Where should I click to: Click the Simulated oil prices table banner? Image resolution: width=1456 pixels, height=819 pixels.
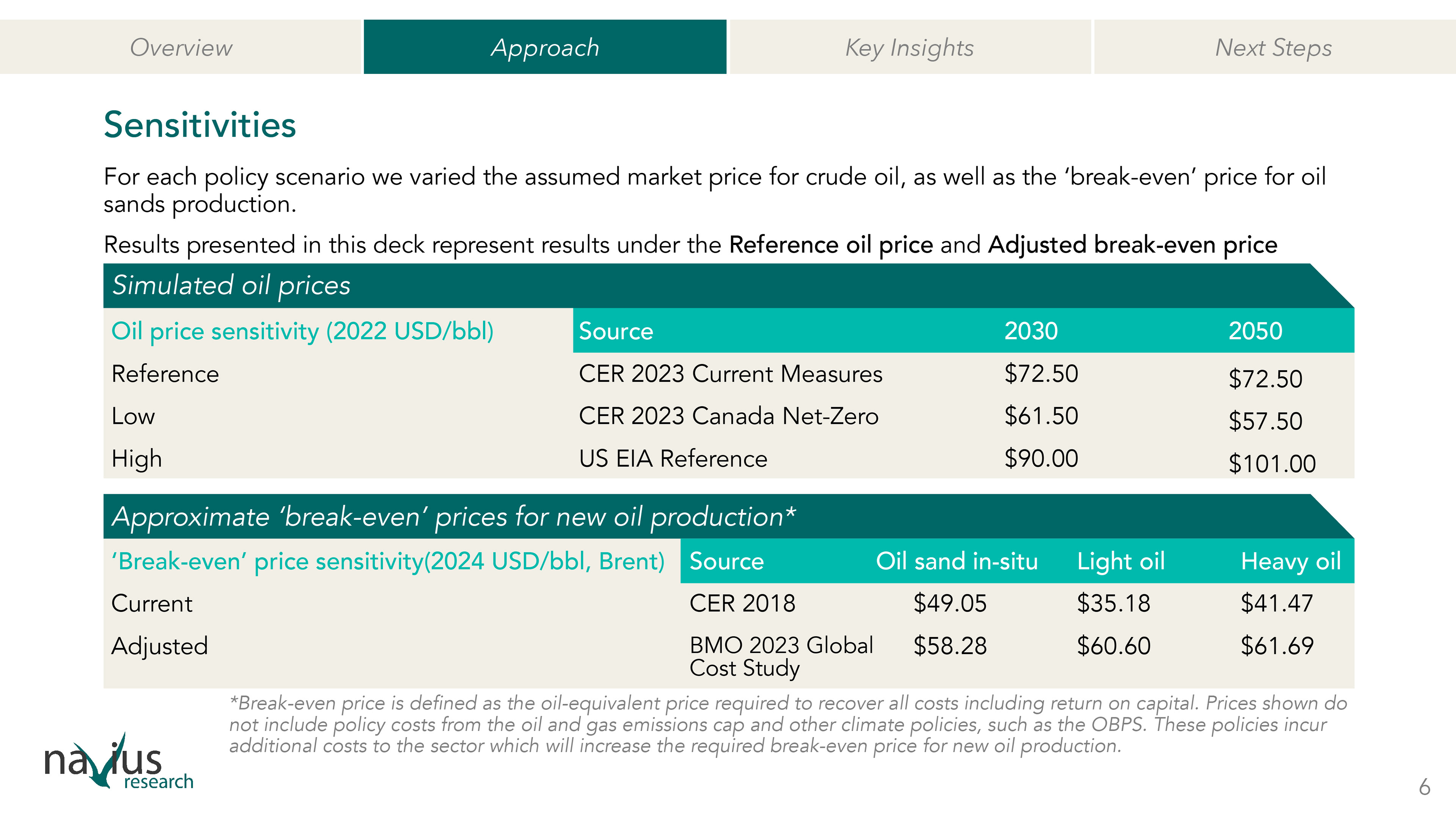[x=231, y=286]
